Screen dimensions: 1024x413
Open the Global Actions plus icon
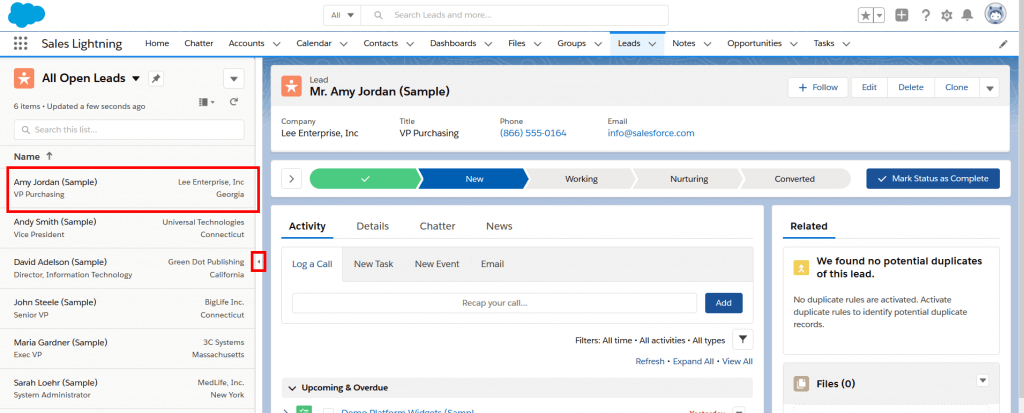tap(902, 16)
